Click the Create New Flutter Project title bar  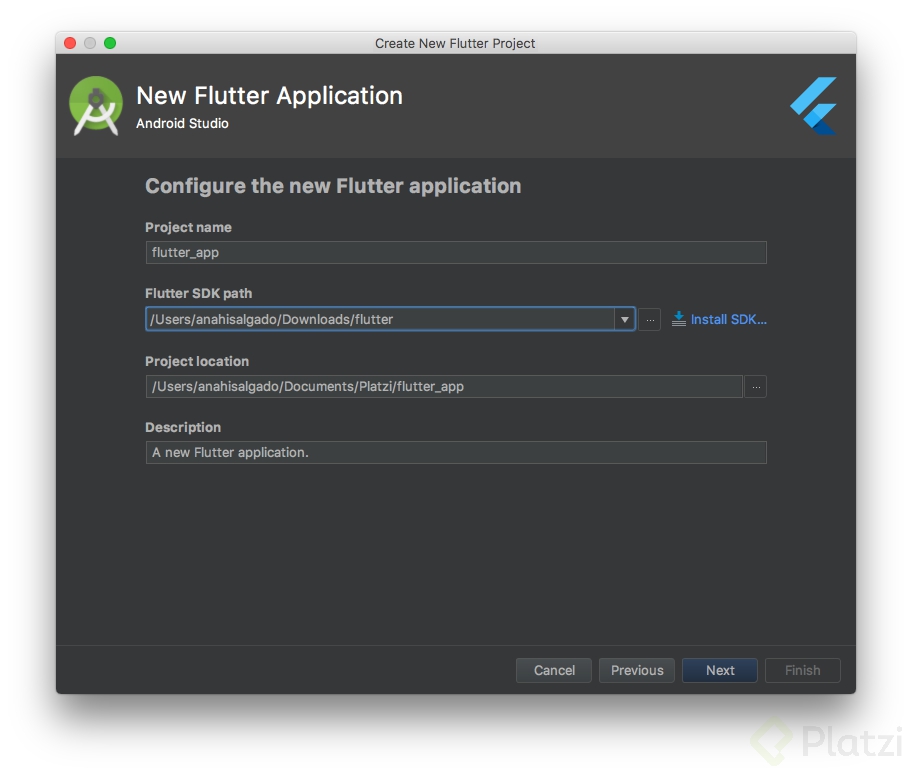click(x=455, y=43)
